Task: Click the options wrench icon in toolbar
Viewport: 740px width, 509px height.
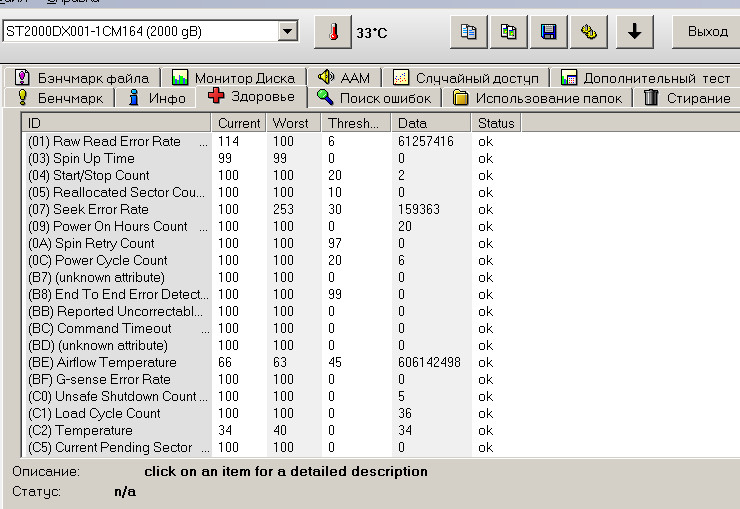Action: coord(589,32)
